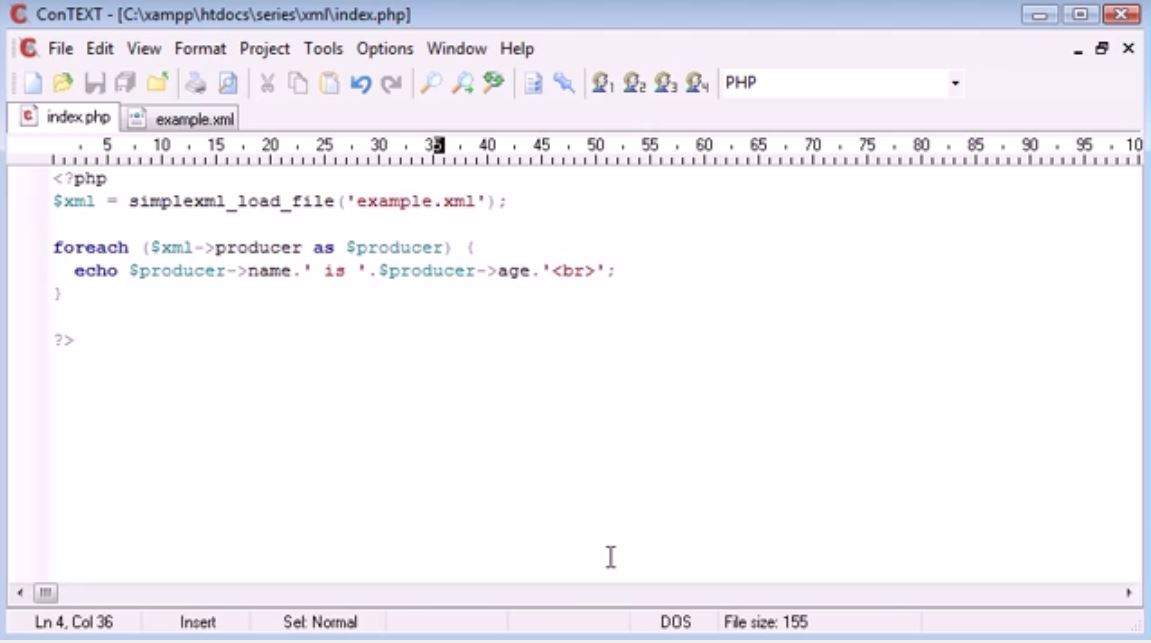Open the View menu
Image resolution: width=1151 pixels, height=643 pixels.
[144, 48]
